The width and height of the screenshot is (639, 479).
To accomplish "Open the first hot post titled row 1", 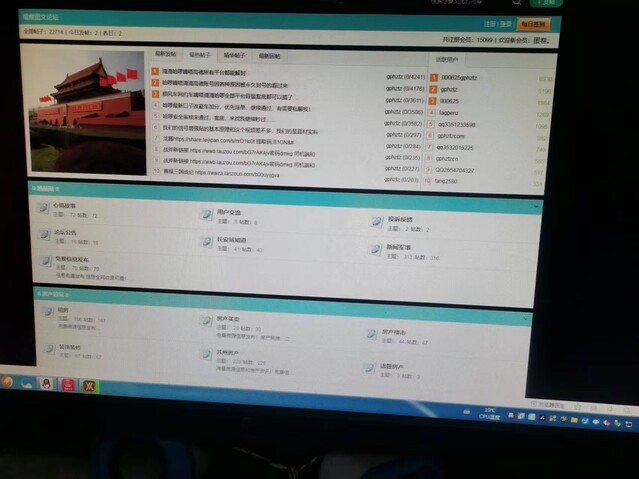I will 204,73.
